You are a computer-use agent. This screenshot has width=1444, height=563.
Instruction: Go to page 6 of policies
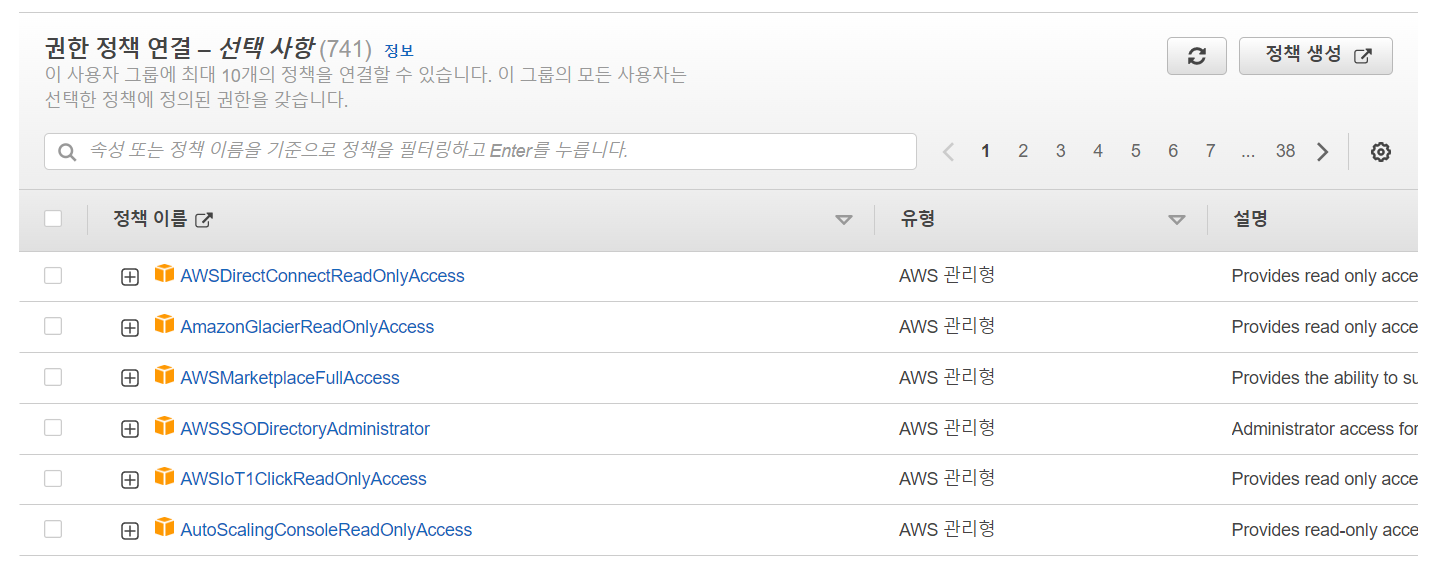tap(1173, 151)
